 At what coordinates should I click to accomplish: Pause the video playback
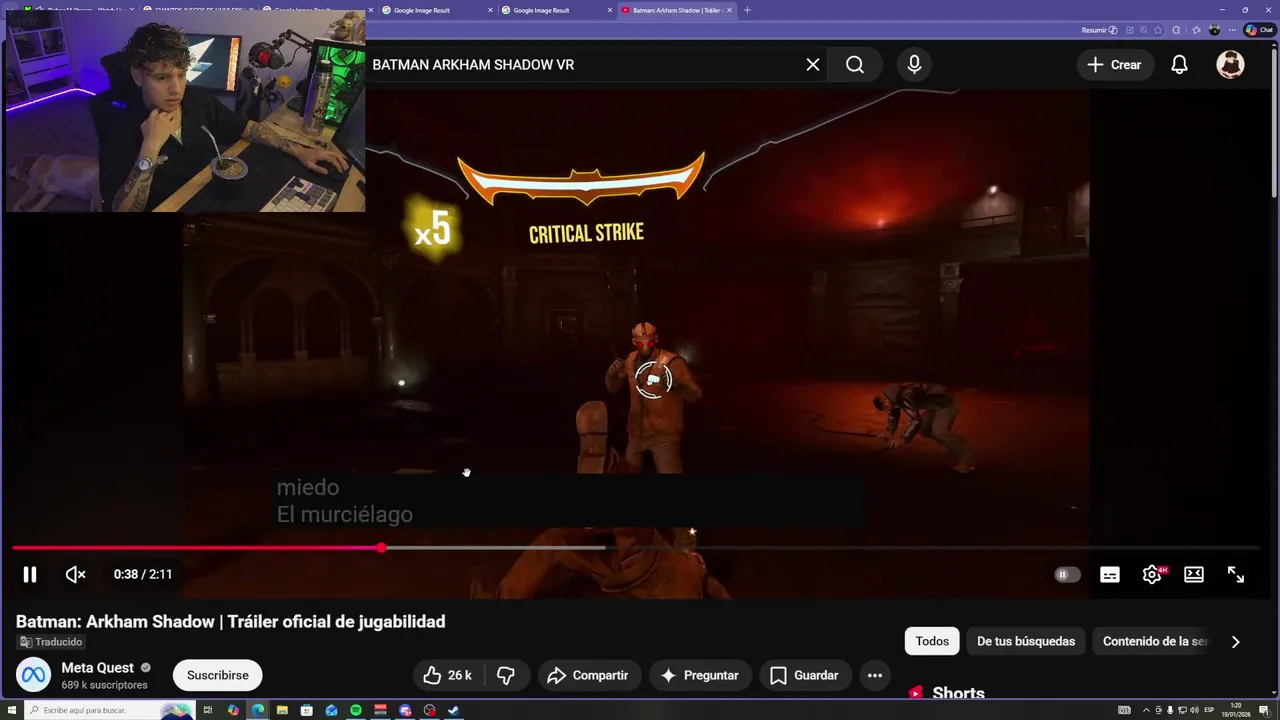(30, 574)
